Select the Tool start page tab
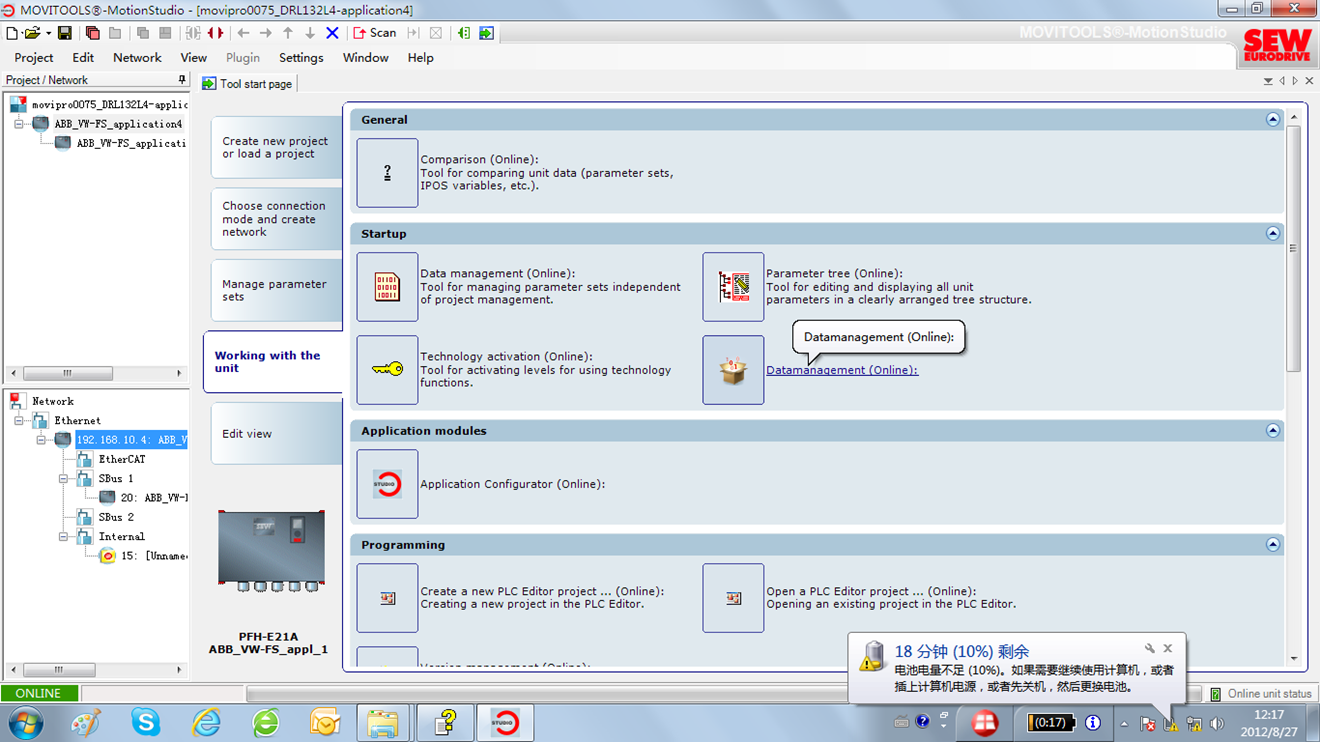 pyautogui.click(x=248, y=84)
